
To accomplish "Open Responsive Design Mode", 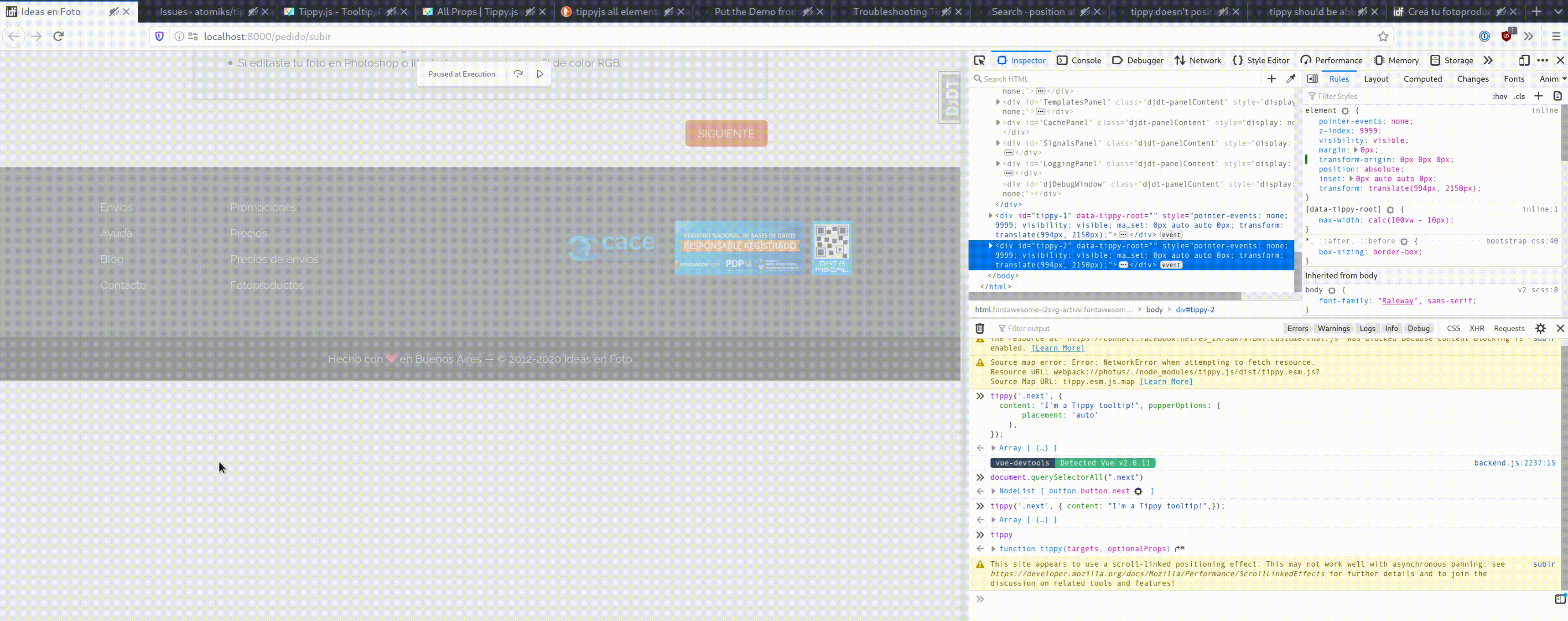I will pyautogui.click(x=1524, y=60).
